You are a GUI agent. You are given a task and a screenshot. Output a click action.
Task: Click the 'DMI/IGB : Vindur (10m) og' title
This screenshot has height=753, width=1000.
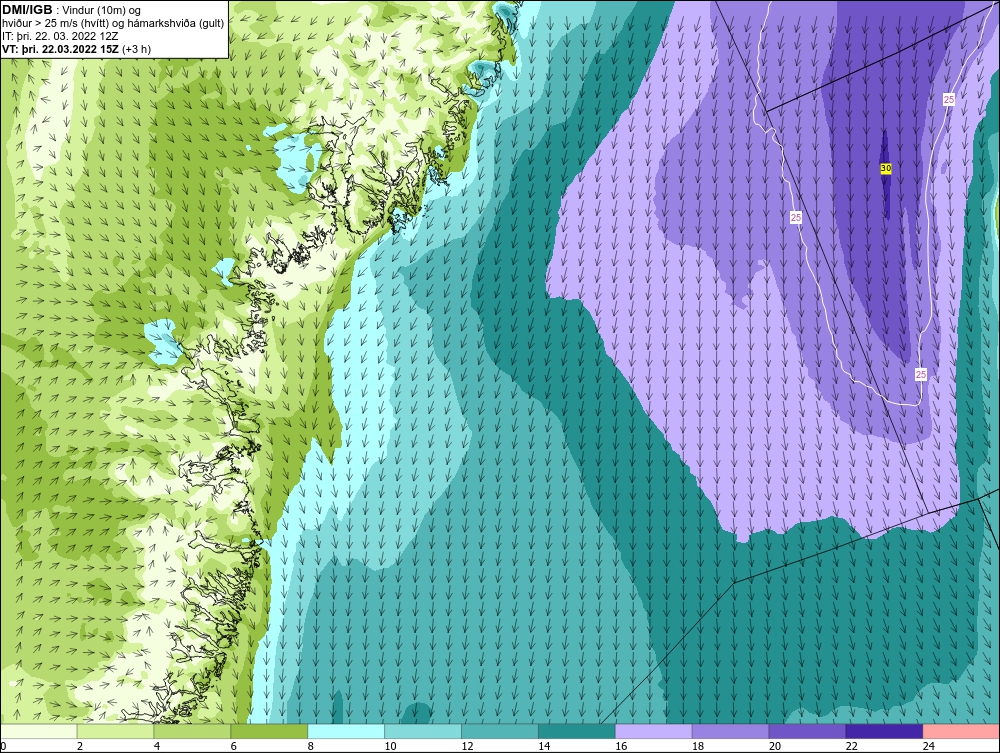[72, 10]
